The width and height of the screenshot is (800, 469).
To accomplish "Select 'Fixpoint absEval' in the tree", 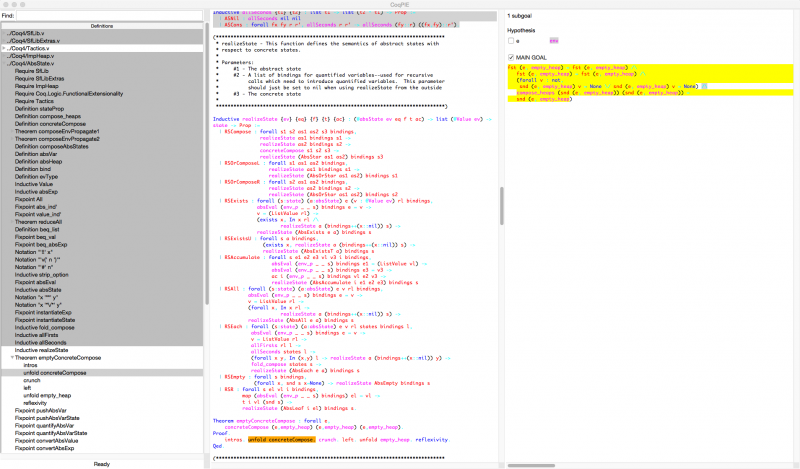I will click(x=35, y=282).
